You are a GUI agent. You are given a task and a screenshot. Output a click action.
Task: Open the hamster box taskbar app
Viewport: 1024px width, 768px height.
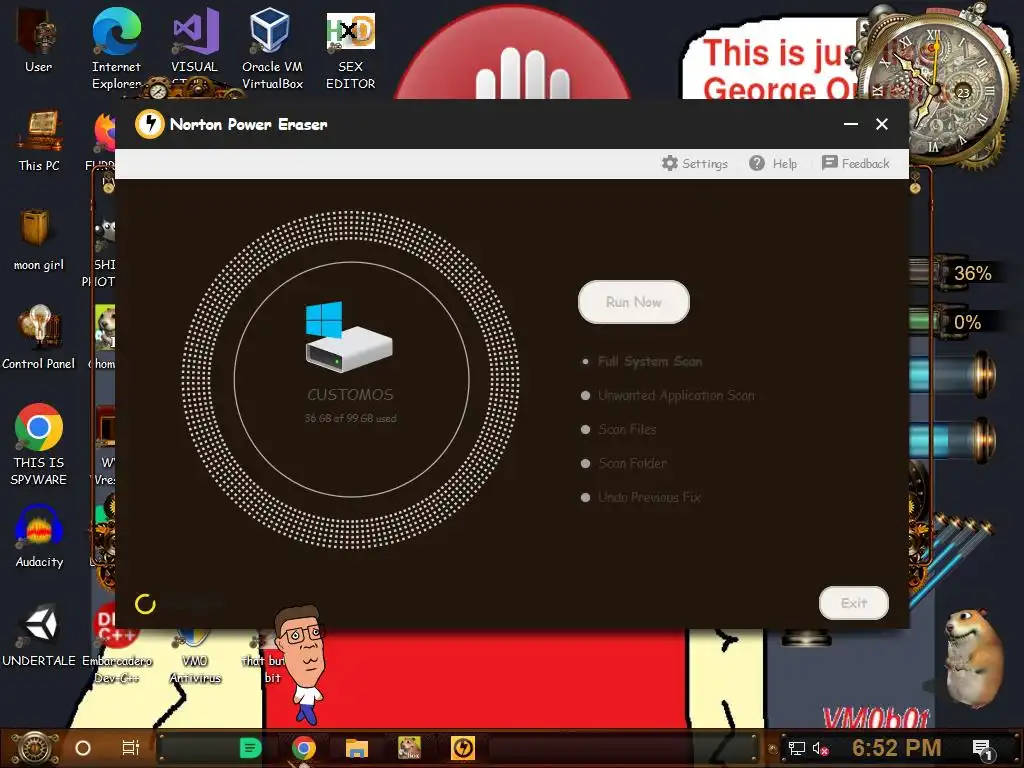click(x=409, y=748)
